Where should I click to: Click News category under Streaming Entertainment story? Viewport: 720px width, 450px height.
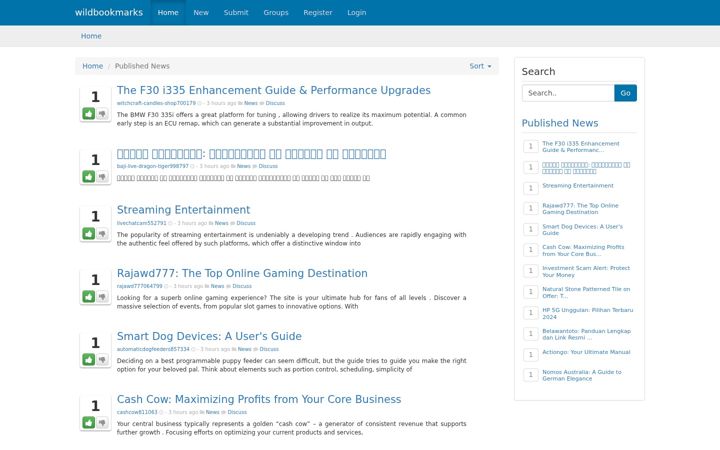coord(221,223)
